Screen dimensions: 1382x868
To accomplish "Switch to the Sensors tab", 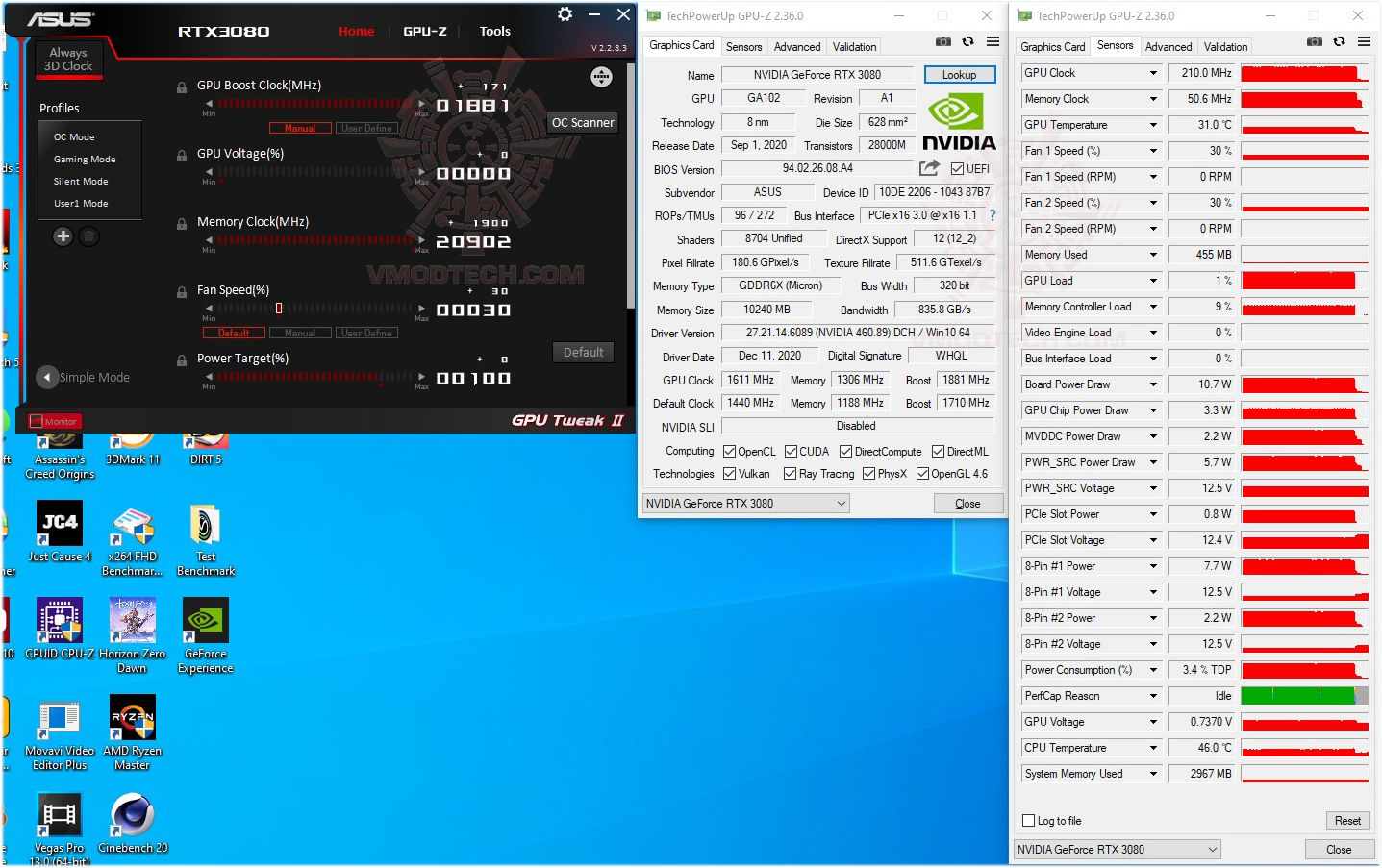I will tap(744, 46).
